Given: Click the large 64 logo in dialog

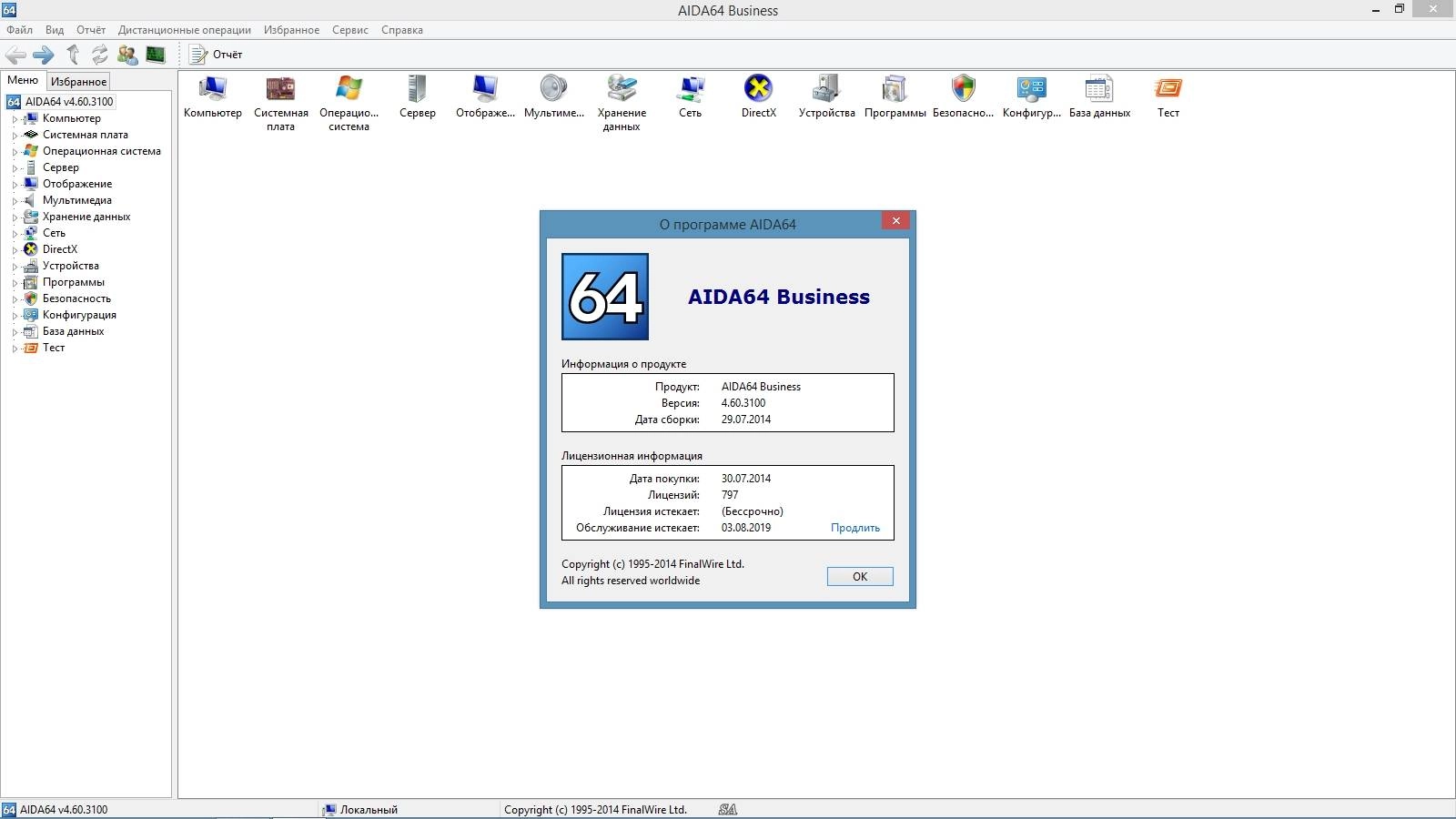Looking at the screenshot, I should click(x=605, y=297).
